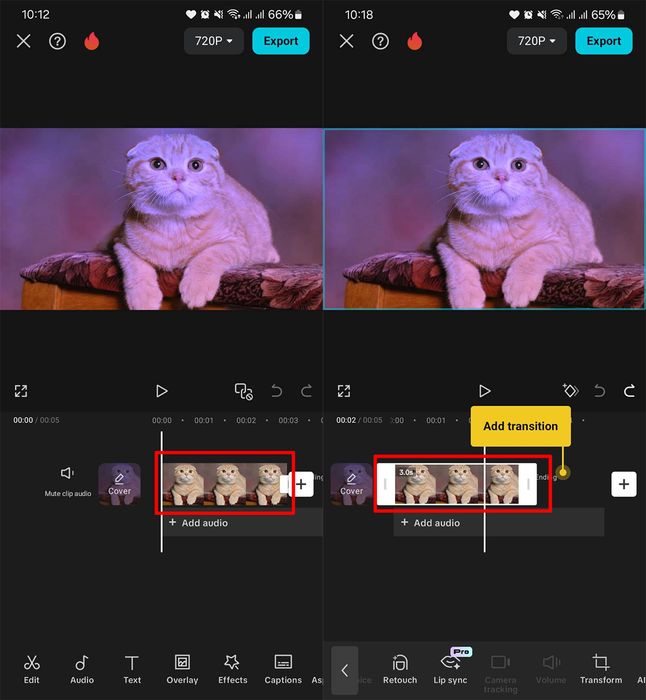This screenshot has height=700, width=646.
Task: Go back with the left chevron button
Action: (345, 670)
